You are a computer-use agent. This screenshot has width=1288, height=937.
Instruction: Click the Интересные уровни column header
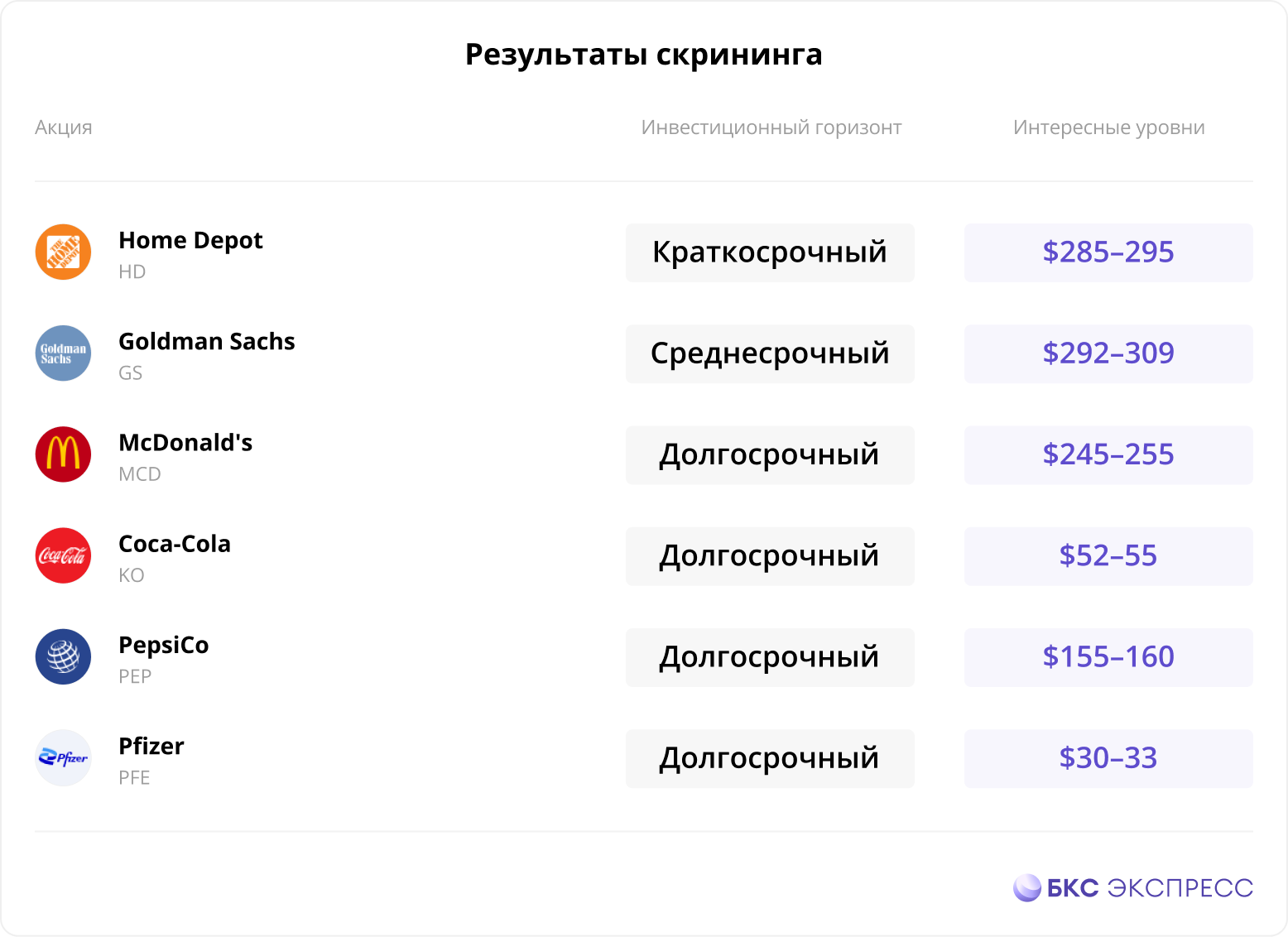coord(1109,127)
